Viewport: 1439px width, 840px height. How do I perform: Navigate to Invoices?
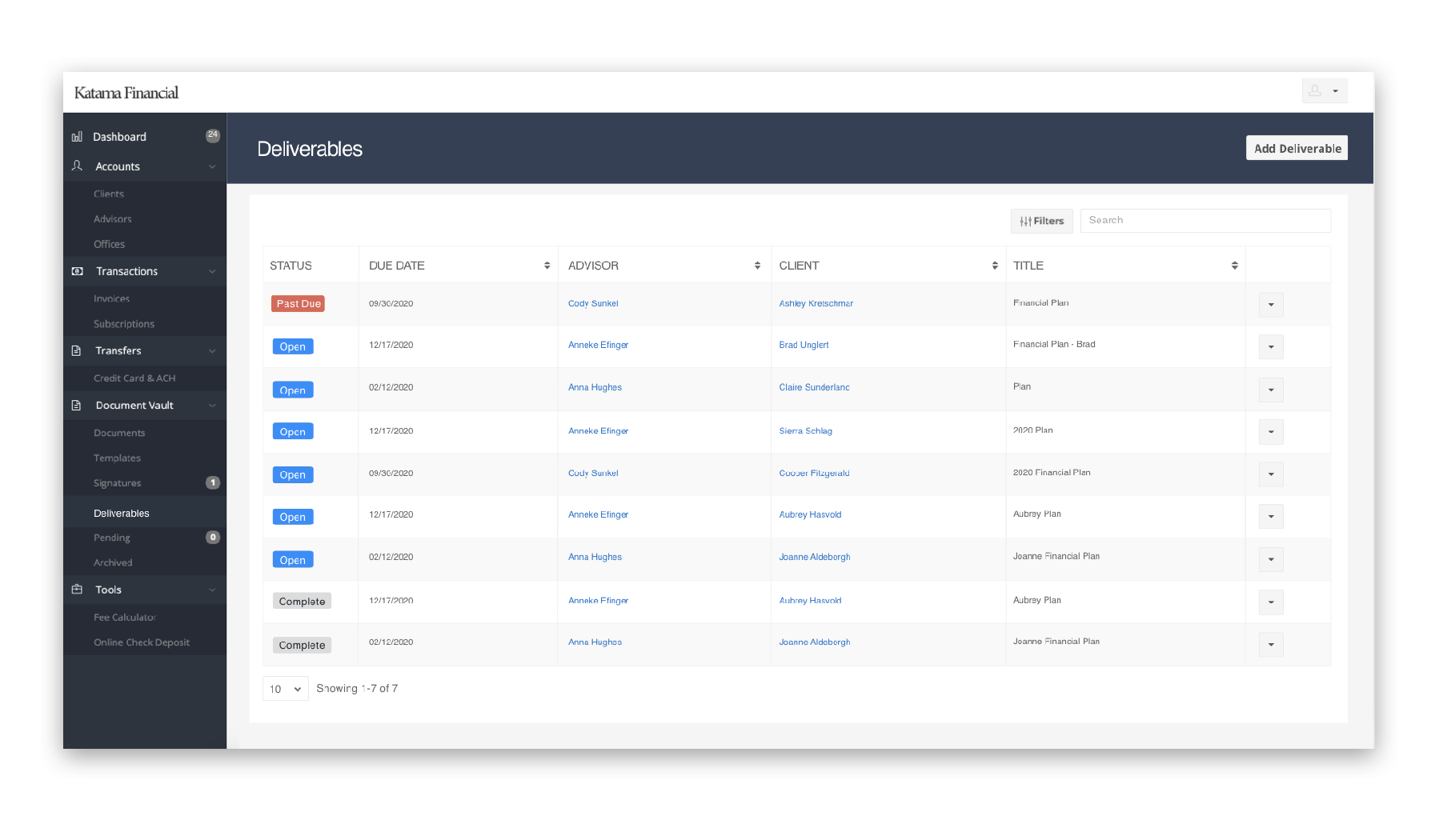(x=112, y=298)
